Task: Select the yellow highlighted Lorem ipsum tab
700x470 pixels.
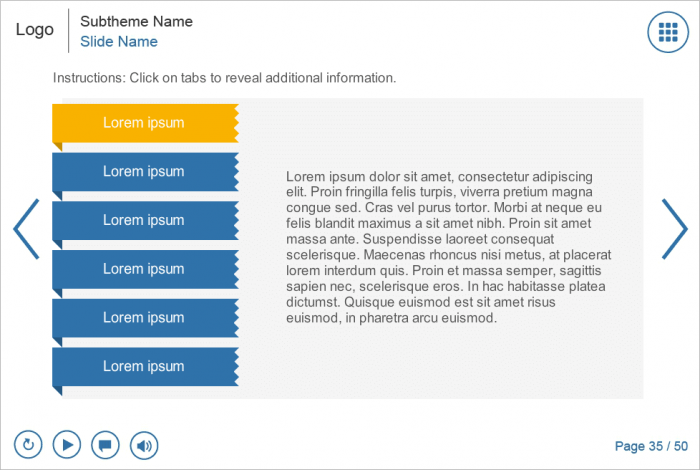Action: point(144,123)
